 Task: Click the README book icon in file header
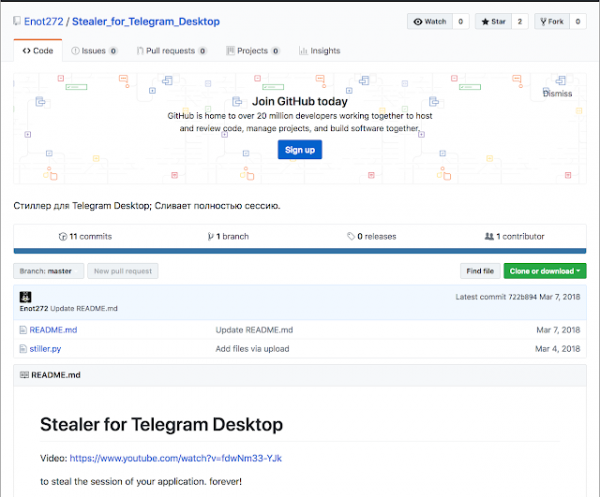(24, 375)
